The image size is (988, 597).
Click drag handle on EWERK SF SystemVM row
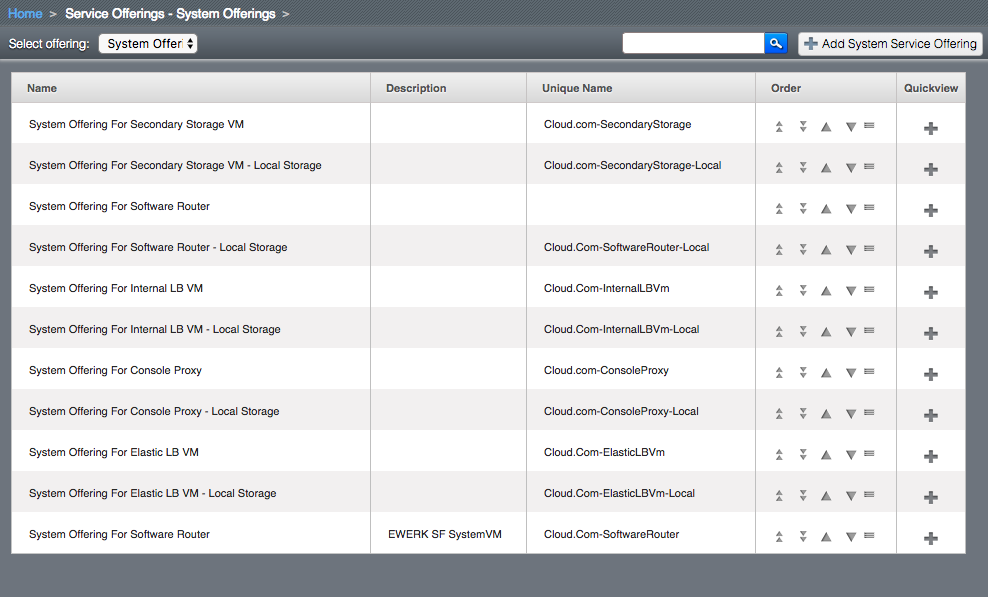[x=869, y=535]
